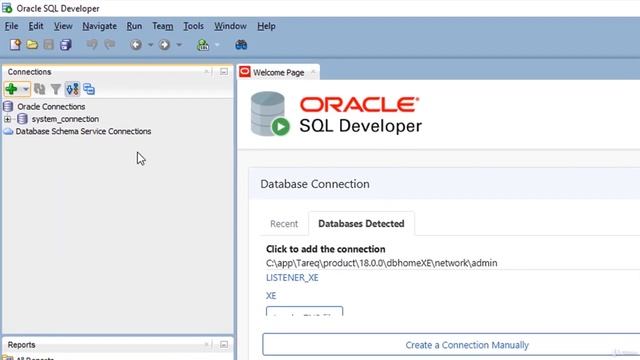Open the Navigate menu

coord(100,26)
